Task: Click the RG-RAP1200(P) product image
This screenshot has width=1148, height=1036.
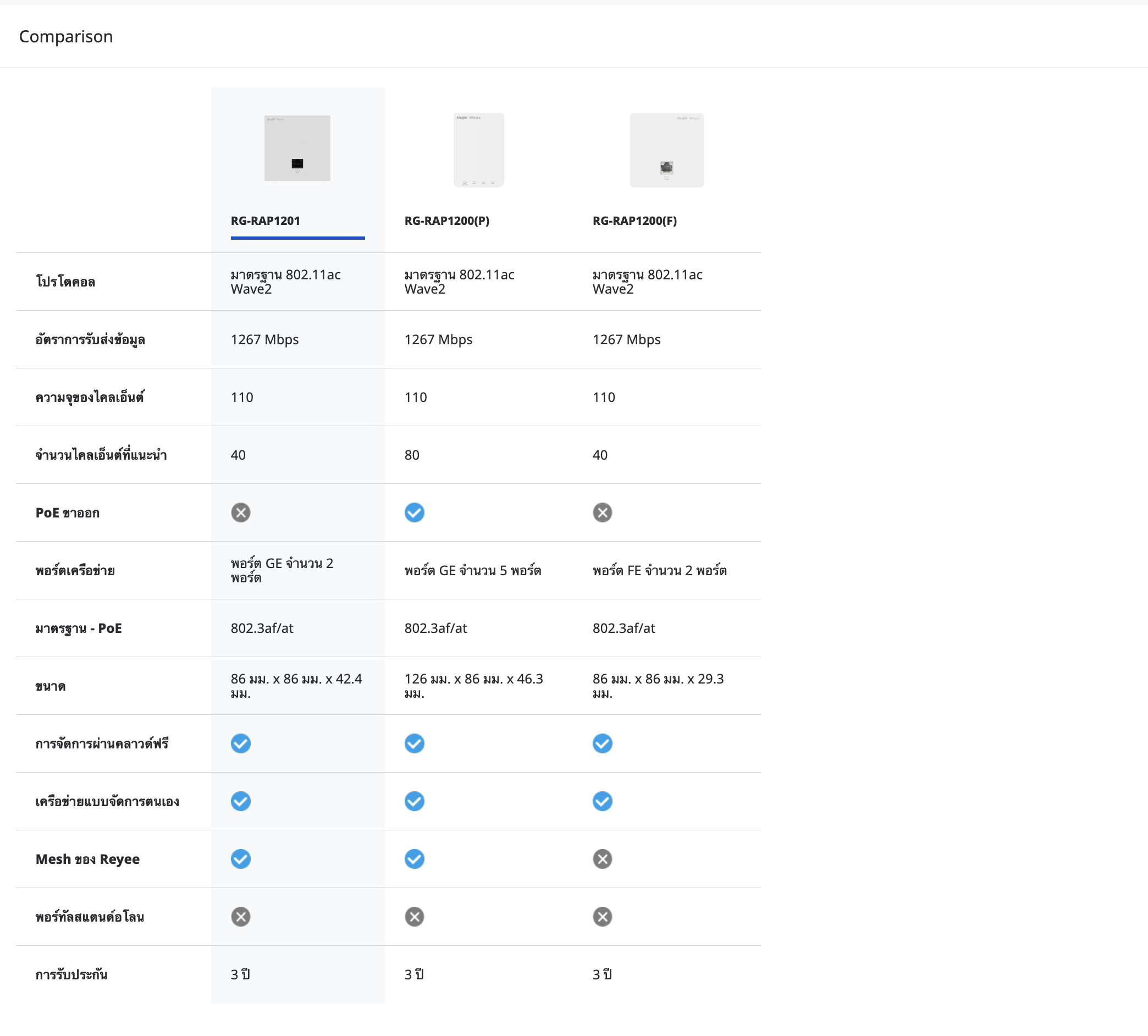Action: coord(478,150)
